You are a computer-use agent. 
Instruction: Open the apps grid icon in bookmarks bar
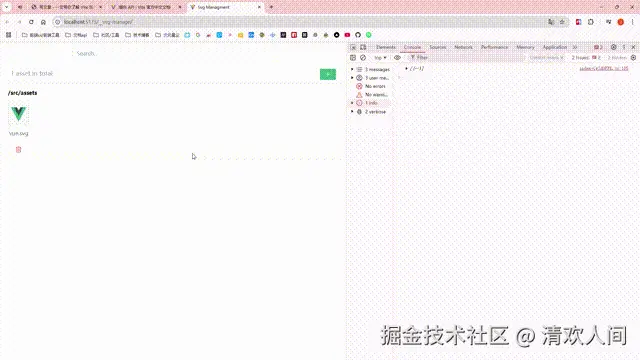[x=9, y=35]
